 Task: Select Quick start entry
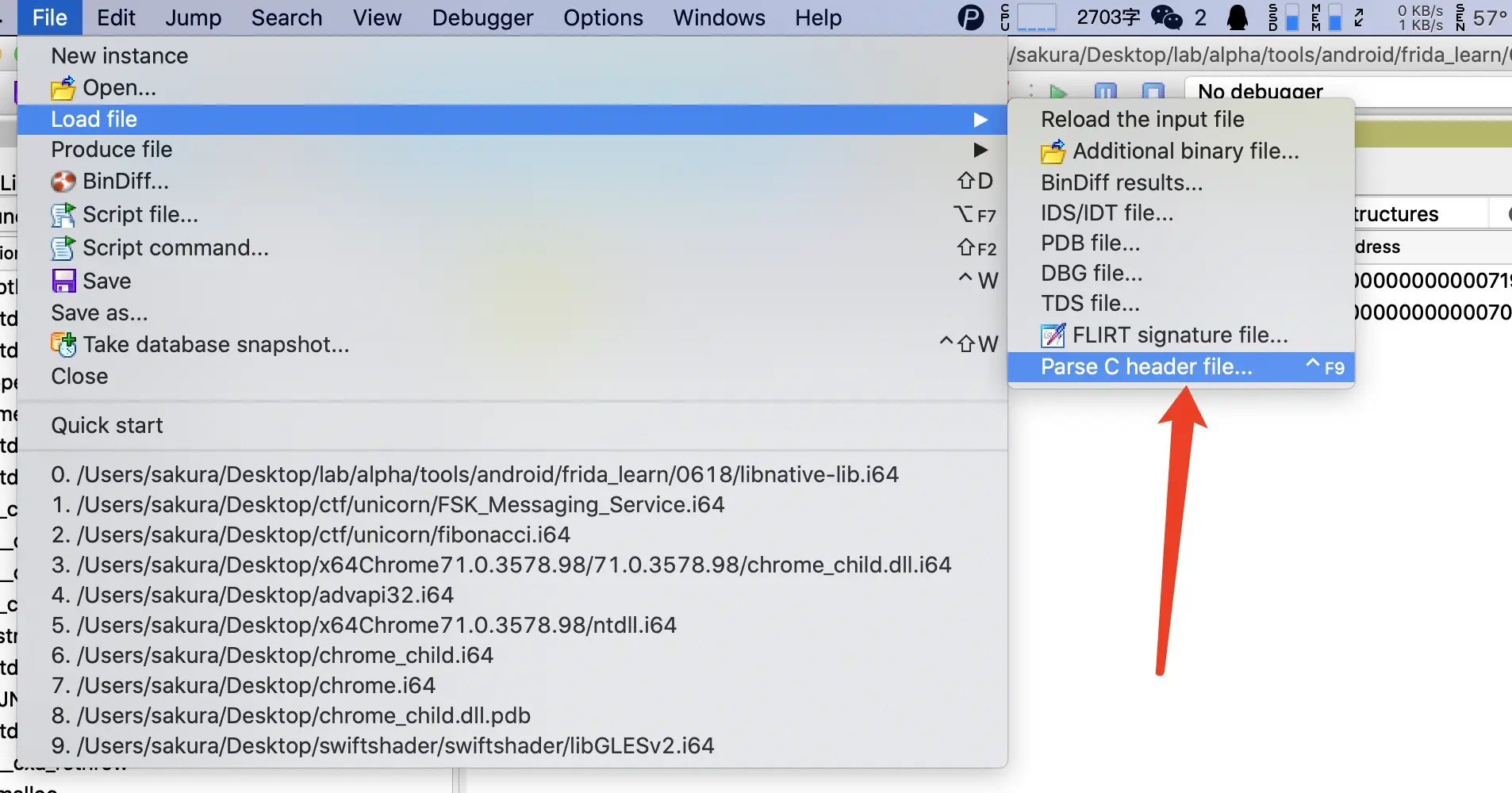point(512,426)
